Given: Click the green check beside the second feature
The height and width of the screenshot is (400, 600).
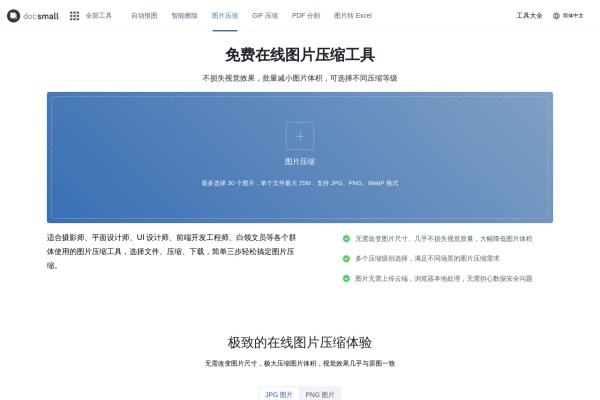Looking at the screenshot, I should click(346, 258).
